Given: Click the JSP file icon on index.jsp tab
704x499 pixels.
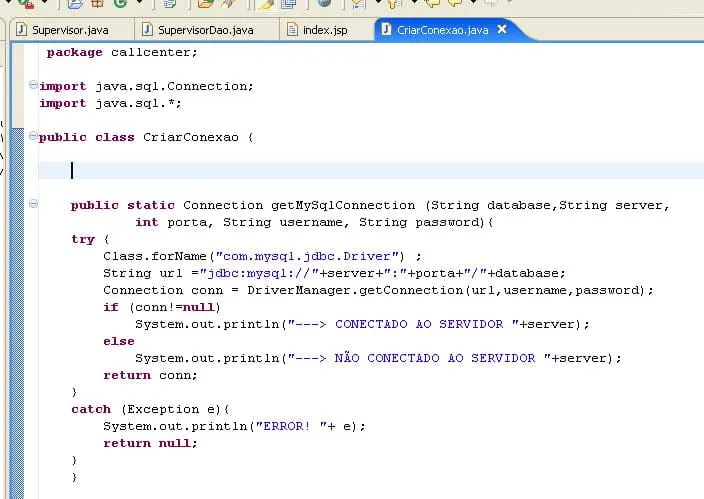Looking at the screenshot, I should click(x=292, y=30).
